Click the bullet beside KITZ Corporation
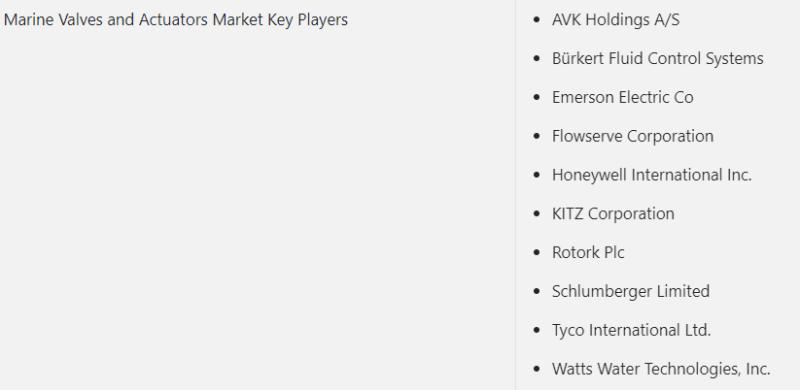800x390 pixels. (x=536, y=214)
